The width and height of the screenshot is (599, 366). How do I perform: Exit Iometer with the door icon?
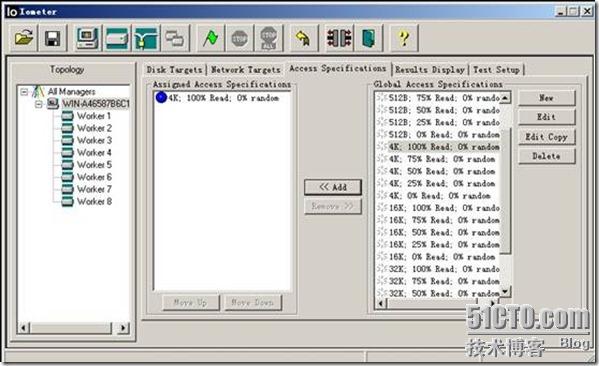click(x=368, y=38)
